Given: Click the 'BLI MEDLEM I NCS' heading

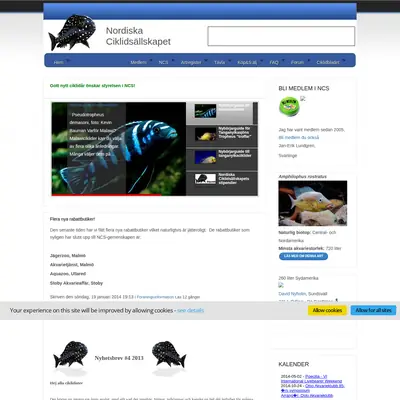Looking at the screenshot, I should click(x=304, y=88).
